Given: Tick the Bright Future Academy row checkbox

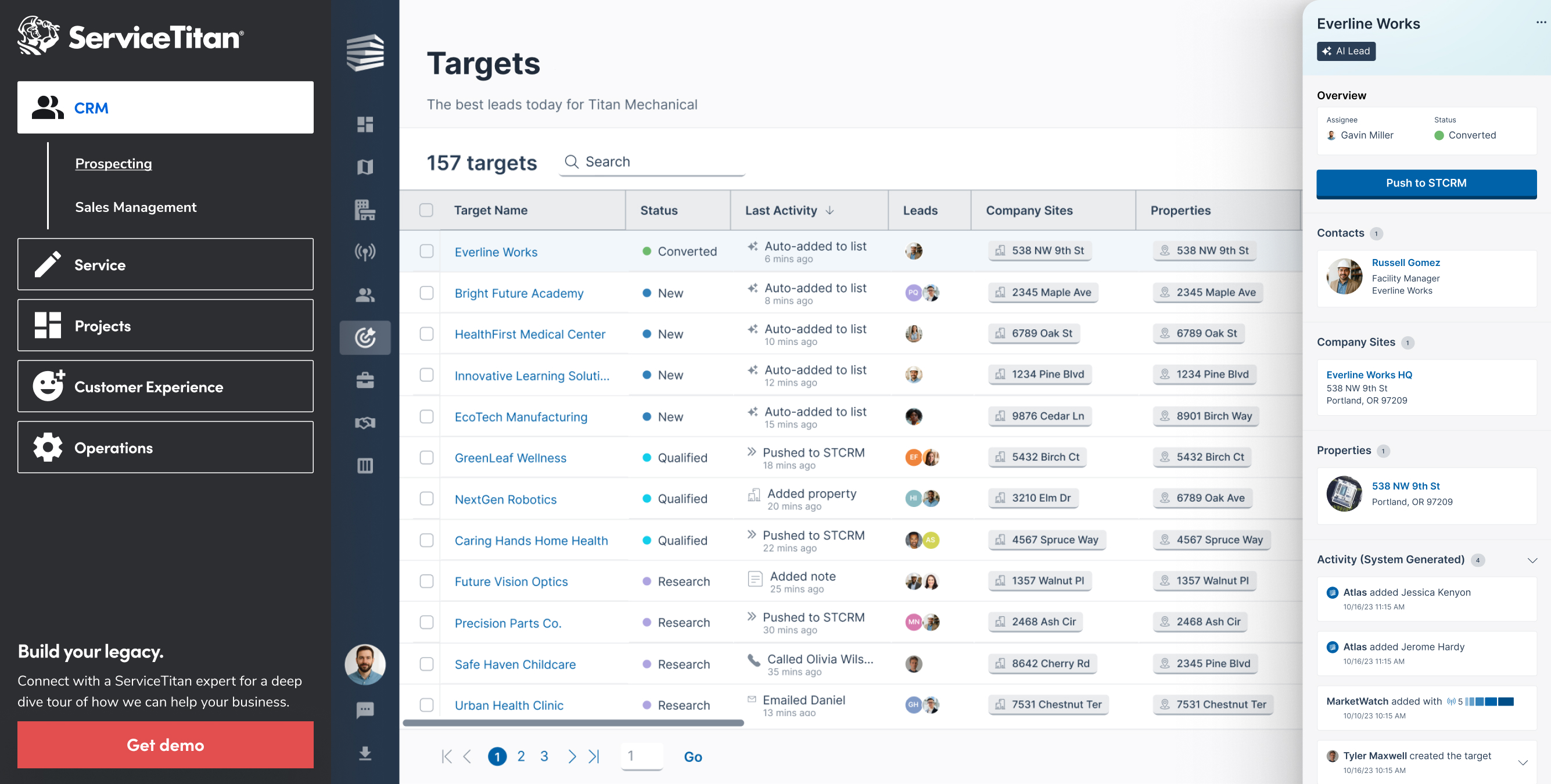Looking at the screenshot, I should click(x=426, y=293).
